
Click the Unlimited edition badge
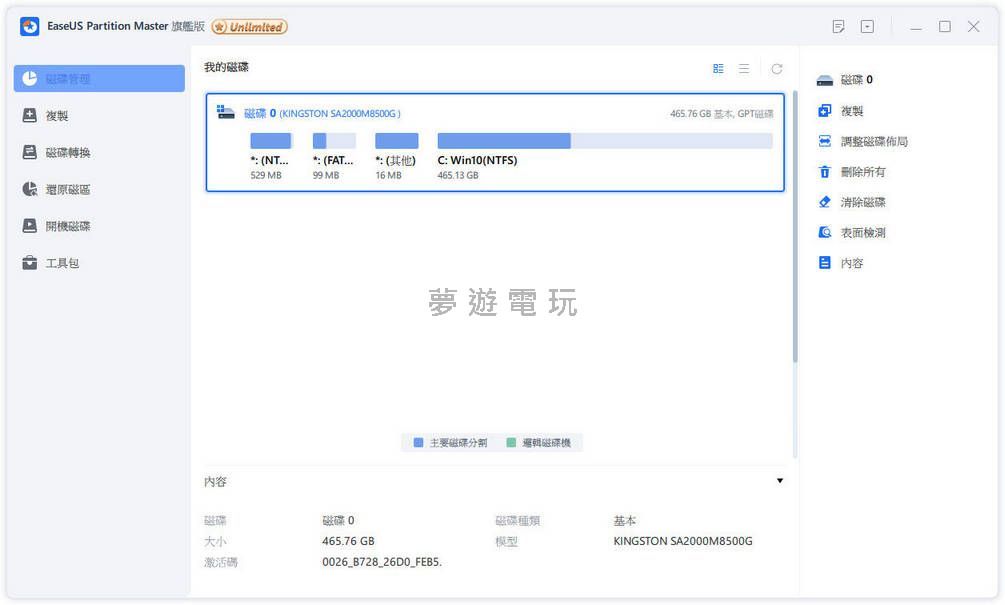tap(249, 27)
